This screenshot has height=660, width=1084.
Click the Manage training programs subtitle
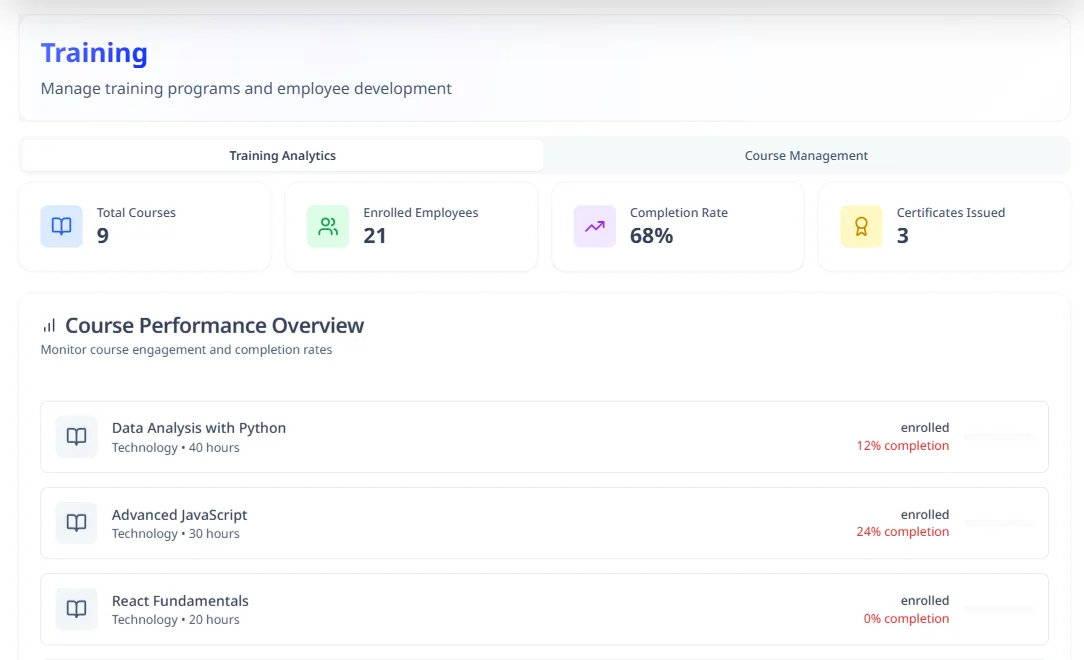(246, 88)
